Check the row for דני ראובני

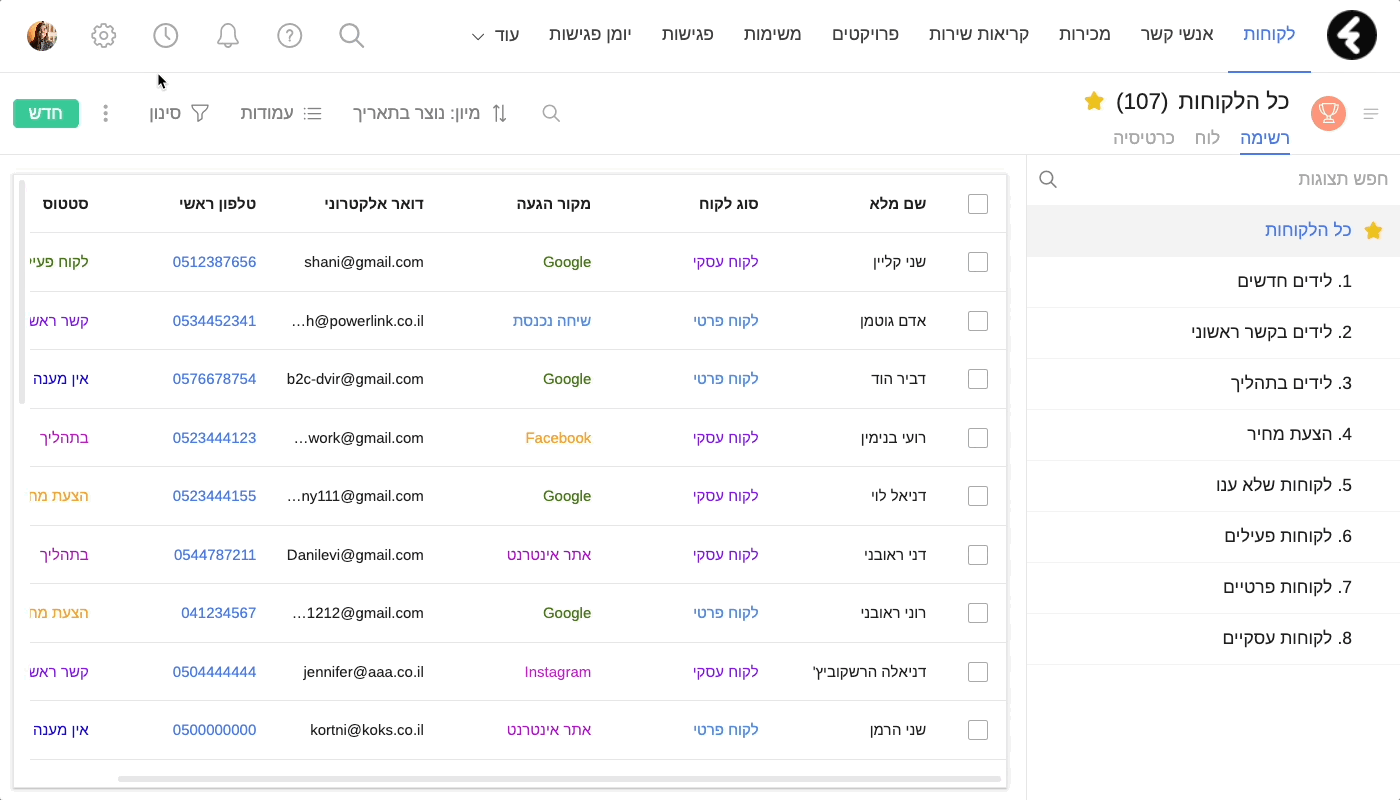tap(978, 555)
